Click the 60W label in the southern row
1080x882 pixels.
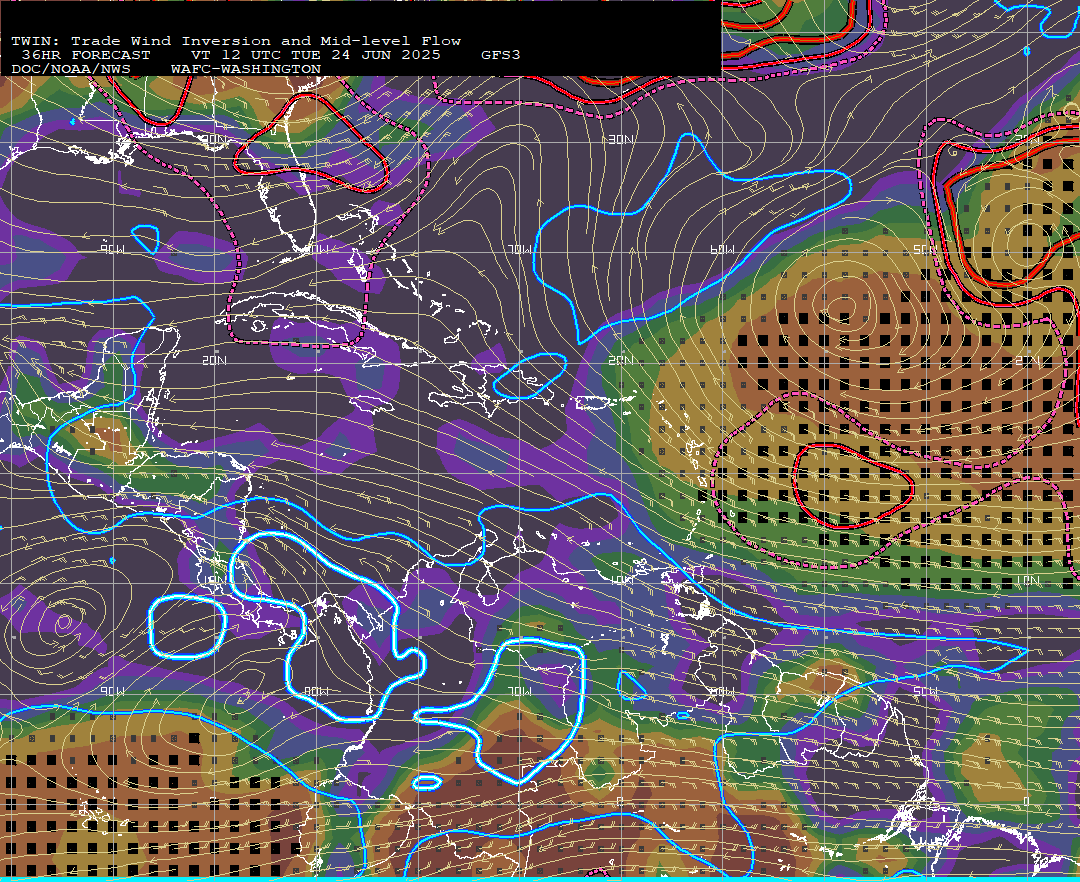coord(723,691)
